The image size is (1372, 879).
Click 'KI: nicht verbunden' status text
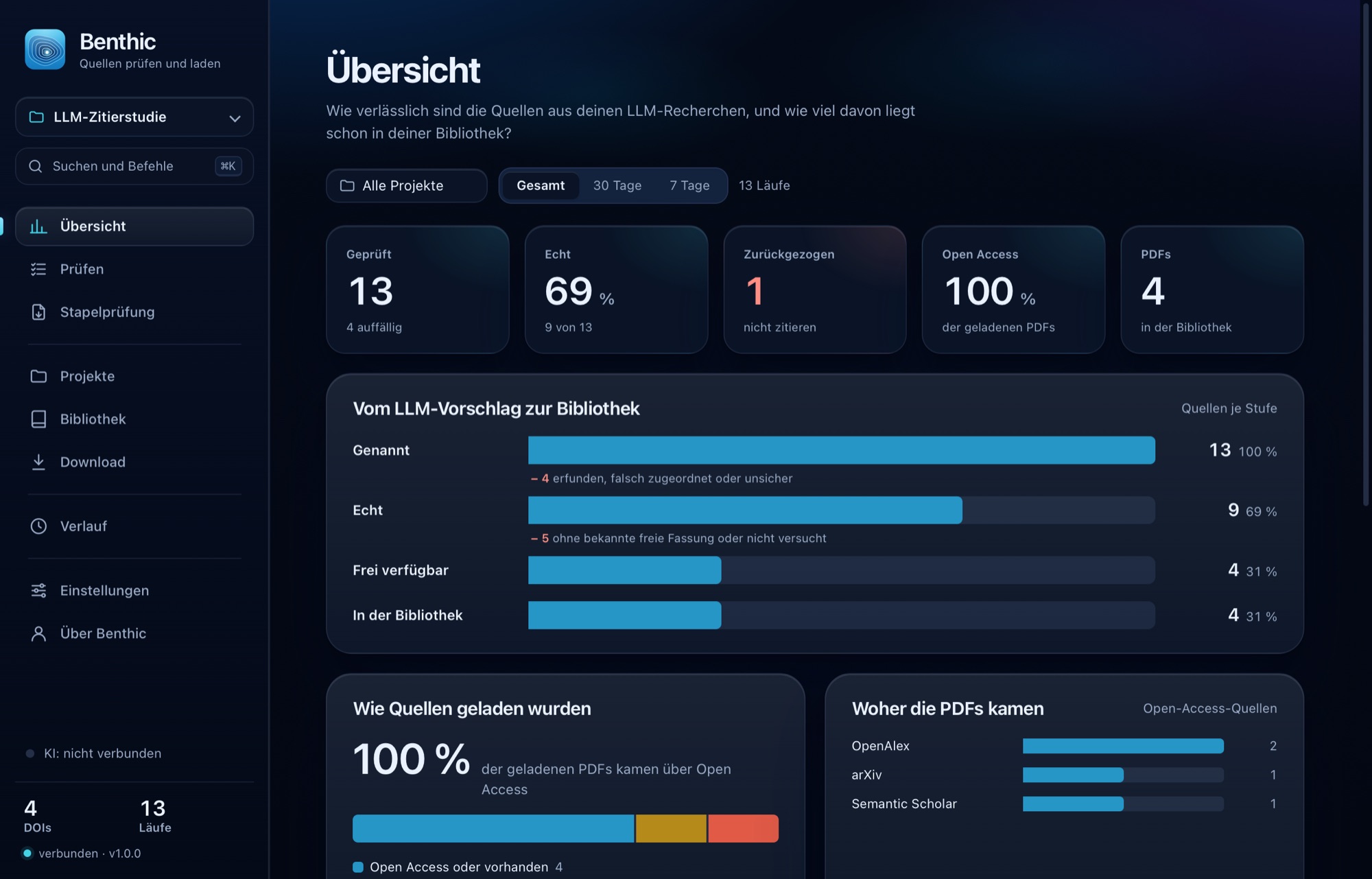(x=103, y=753)
